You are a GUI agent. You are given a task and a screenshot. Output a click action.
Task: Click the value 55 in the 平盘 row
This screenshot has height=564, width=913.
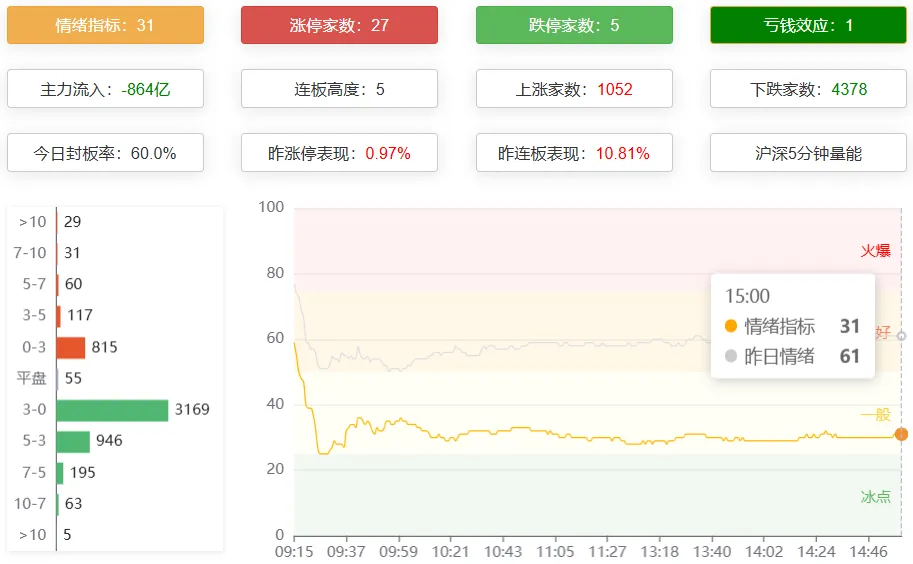pyautogui.click(x=73, y=378)
